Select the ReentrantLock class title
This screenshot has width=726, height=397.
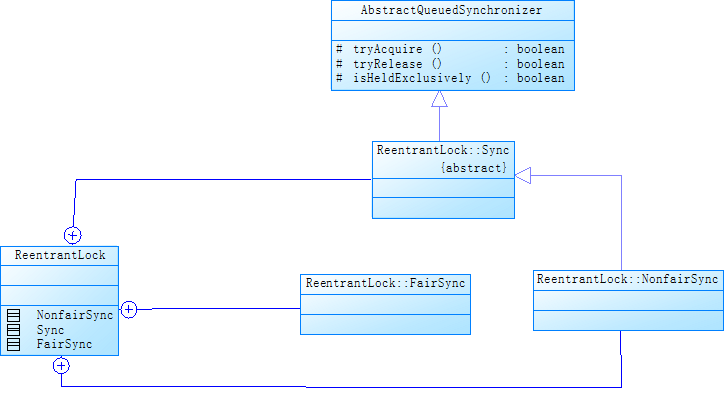pos(60,255)
